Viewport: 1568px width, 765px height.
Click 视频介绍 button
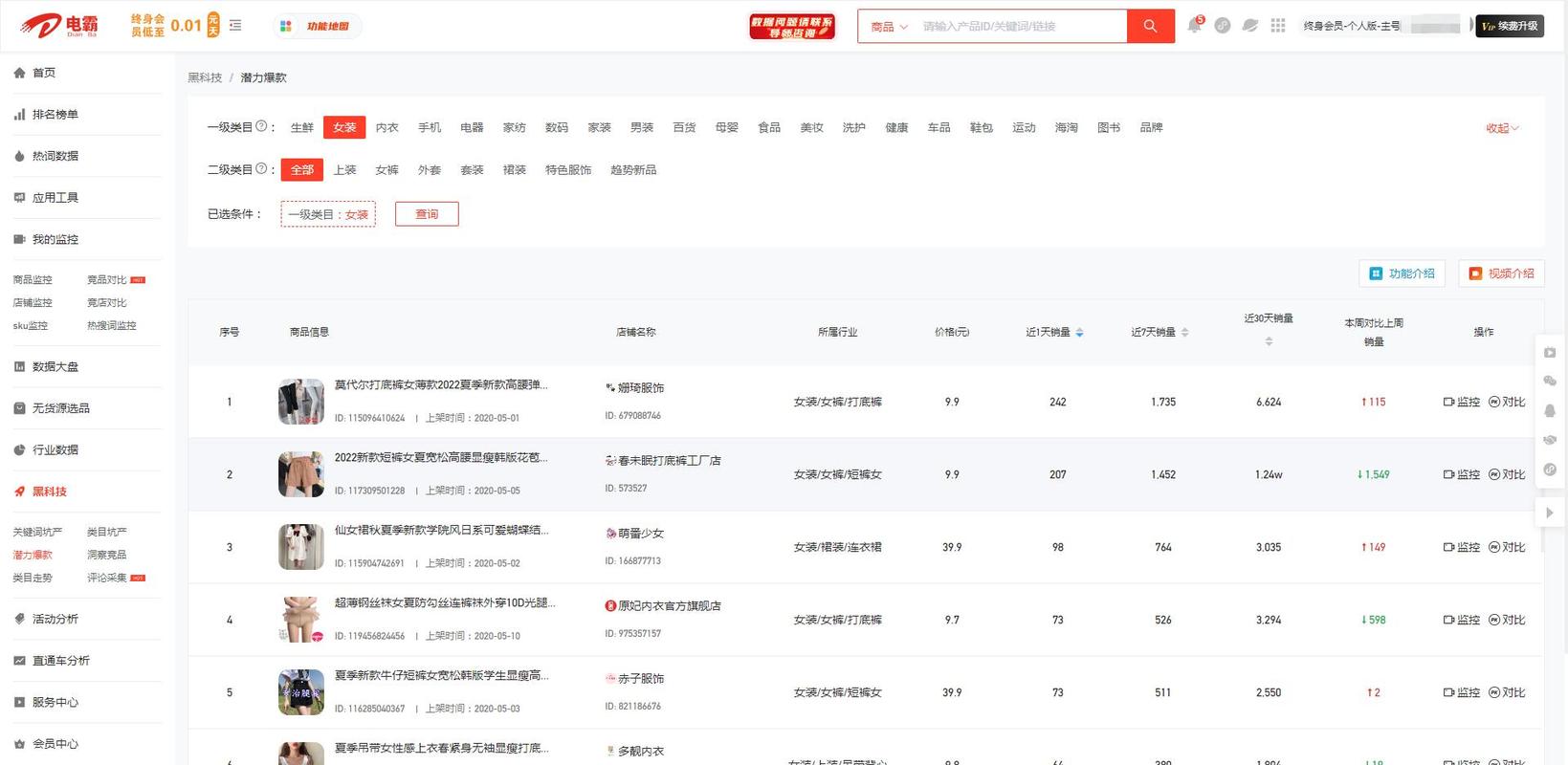pyautogui.click(x=1501, y=273)
